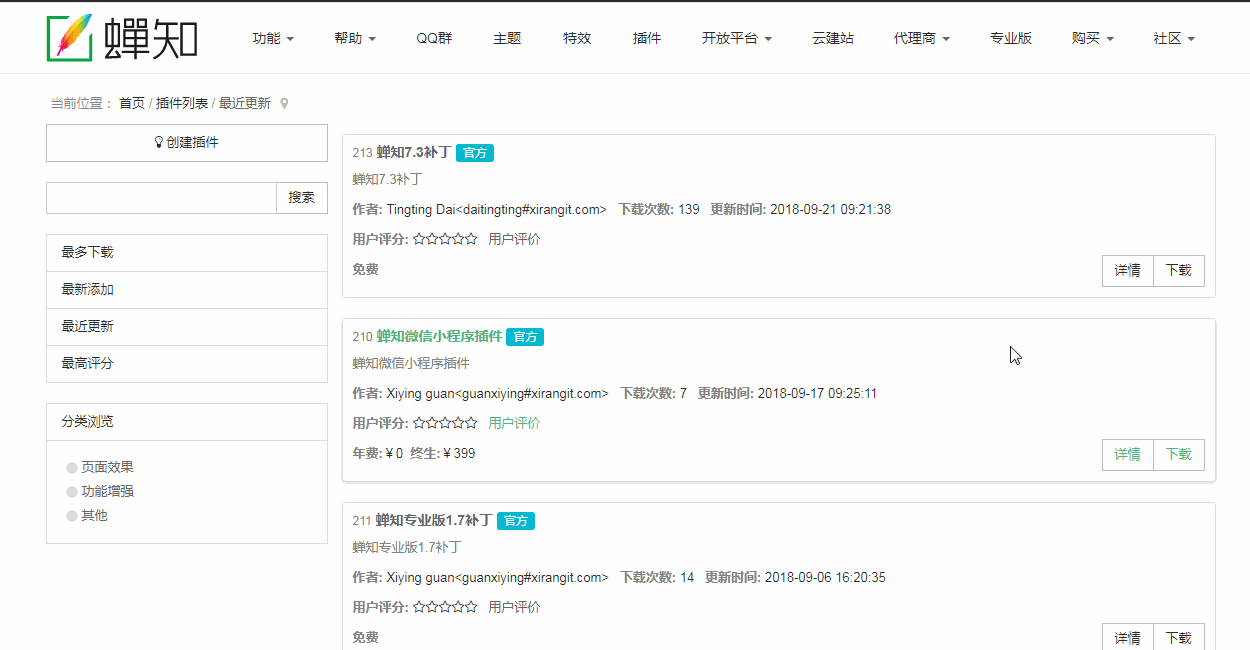1250x650 pixels.
Task: Click the star rating of 蝉知微信小程序插件
Action: tap(445, 423)
